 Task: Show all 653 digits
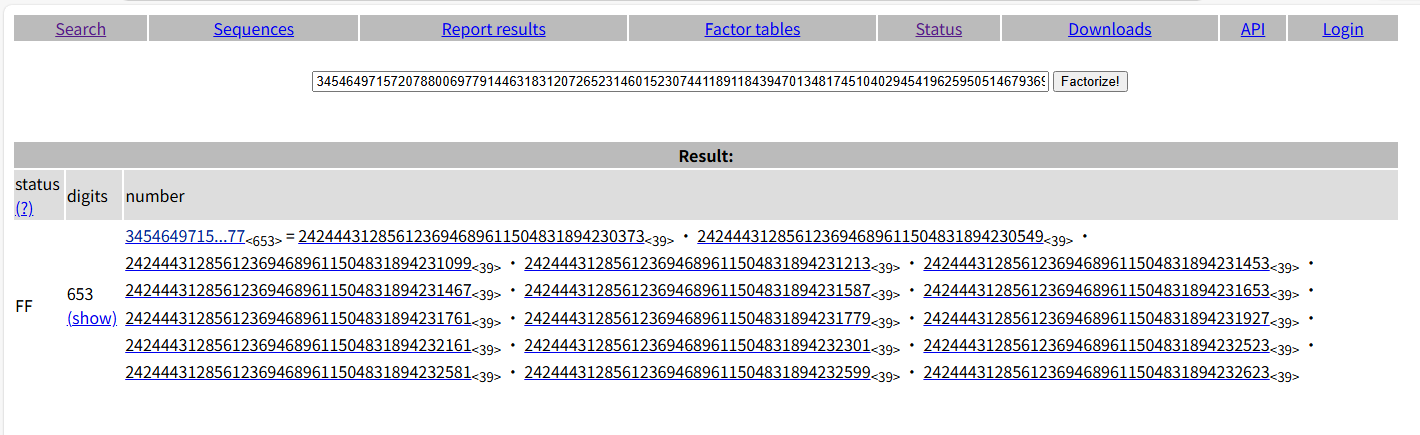(92, 318)
